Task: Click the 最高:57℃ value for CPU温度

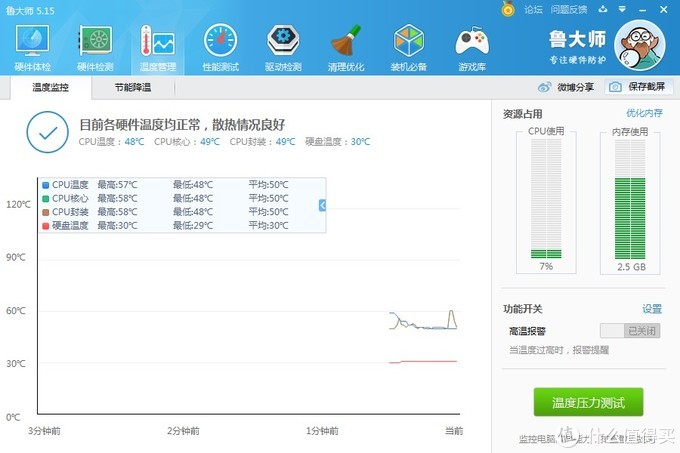Action: pyautogui.click(x=117, y=185)
